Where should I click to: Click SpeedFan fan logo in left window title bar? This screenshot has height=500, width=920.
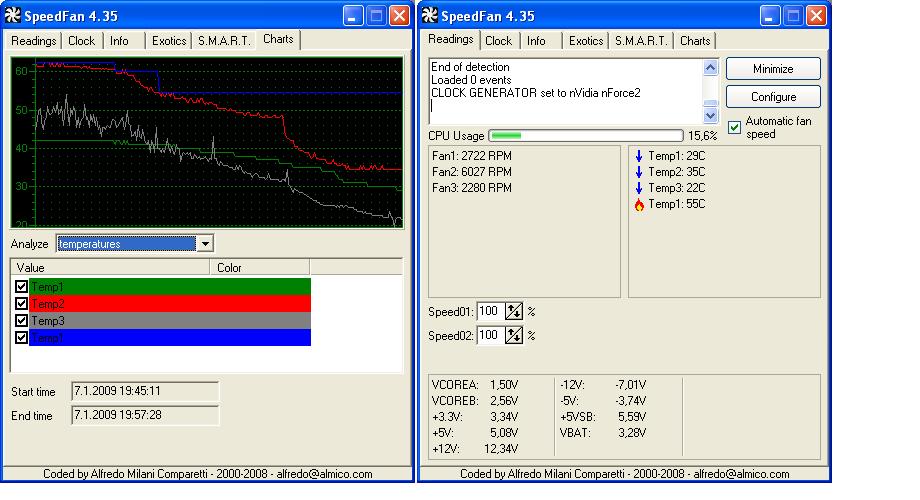12,15
